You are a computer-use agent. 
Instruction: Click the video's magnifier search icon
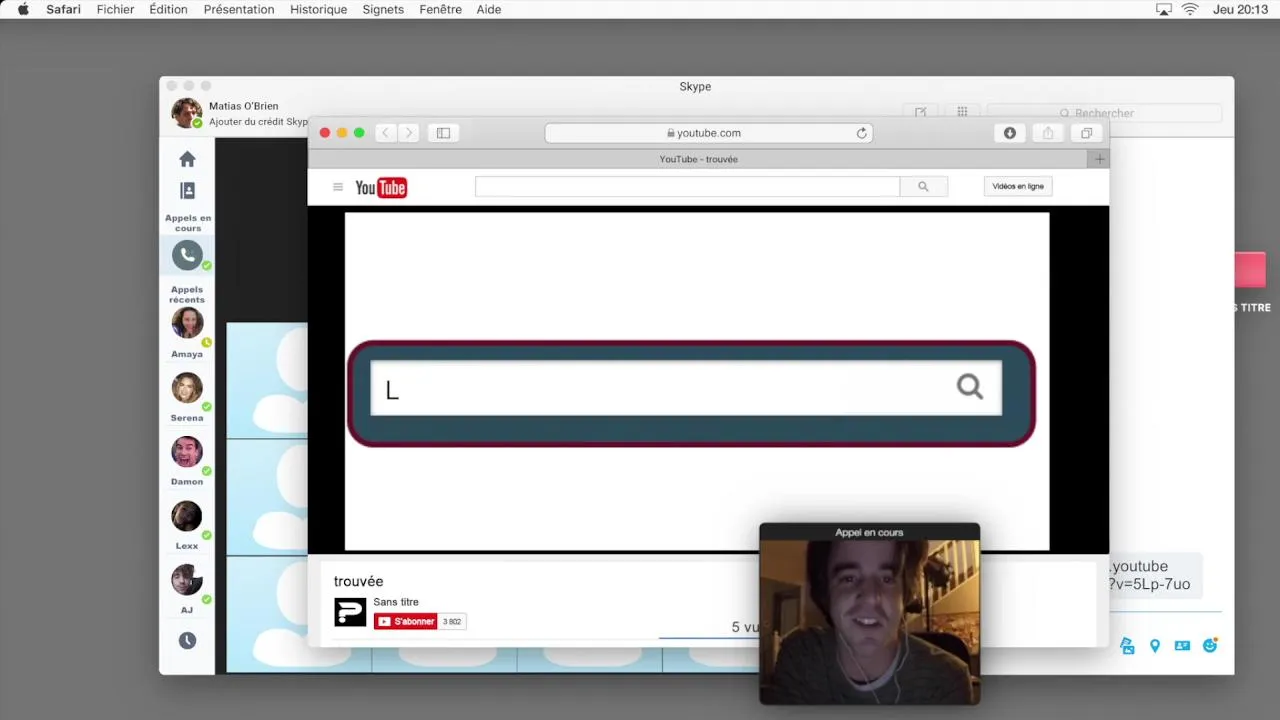pyautogui.click(x=970, y=387)
